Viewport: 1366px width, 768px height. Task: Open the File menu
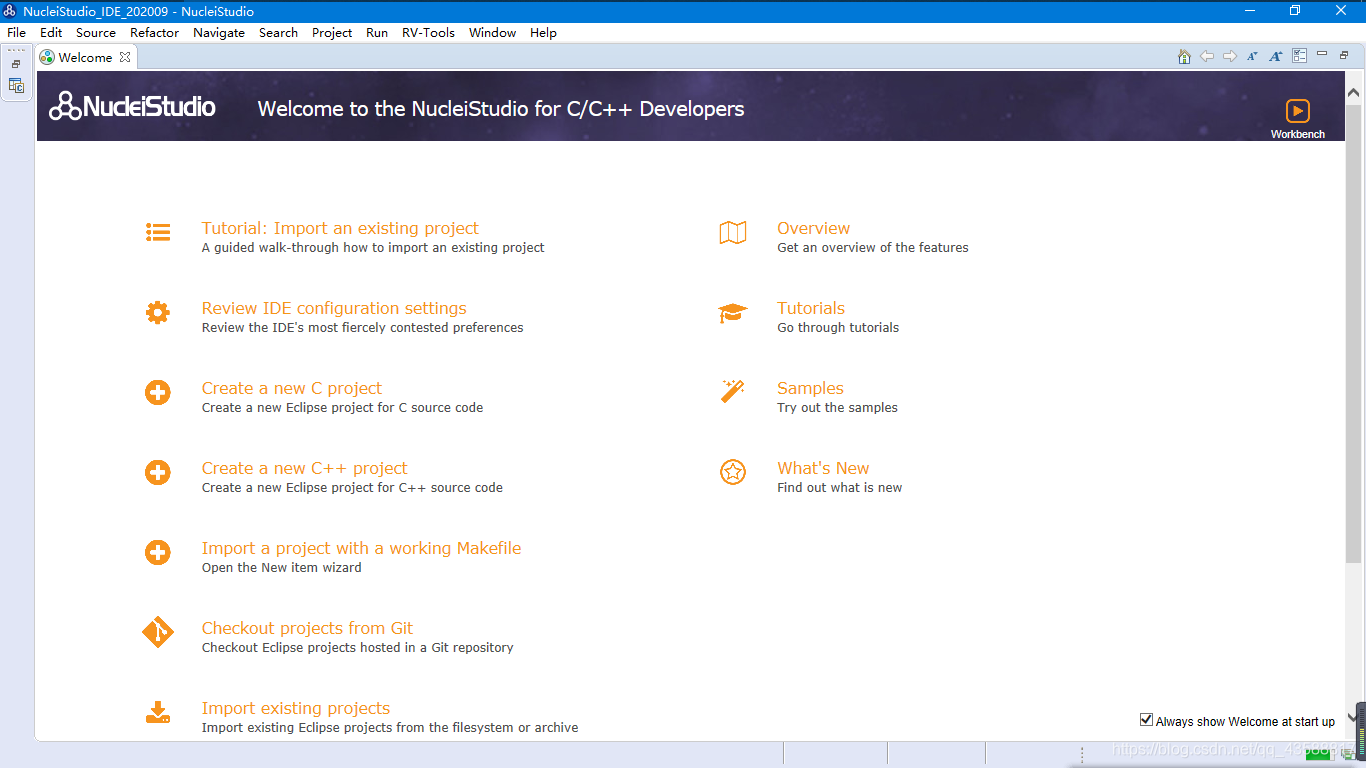point(16,32)
